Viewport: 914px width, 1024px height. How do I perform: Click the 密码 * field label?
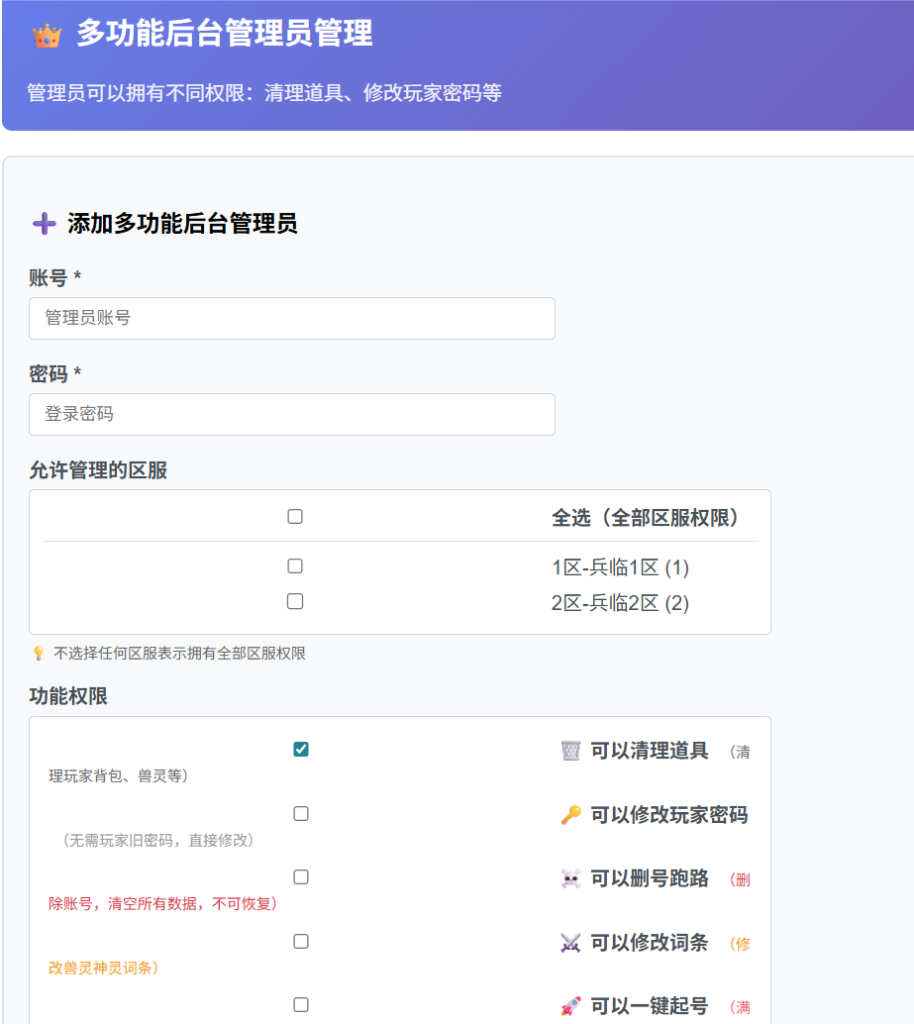(55, 374)
